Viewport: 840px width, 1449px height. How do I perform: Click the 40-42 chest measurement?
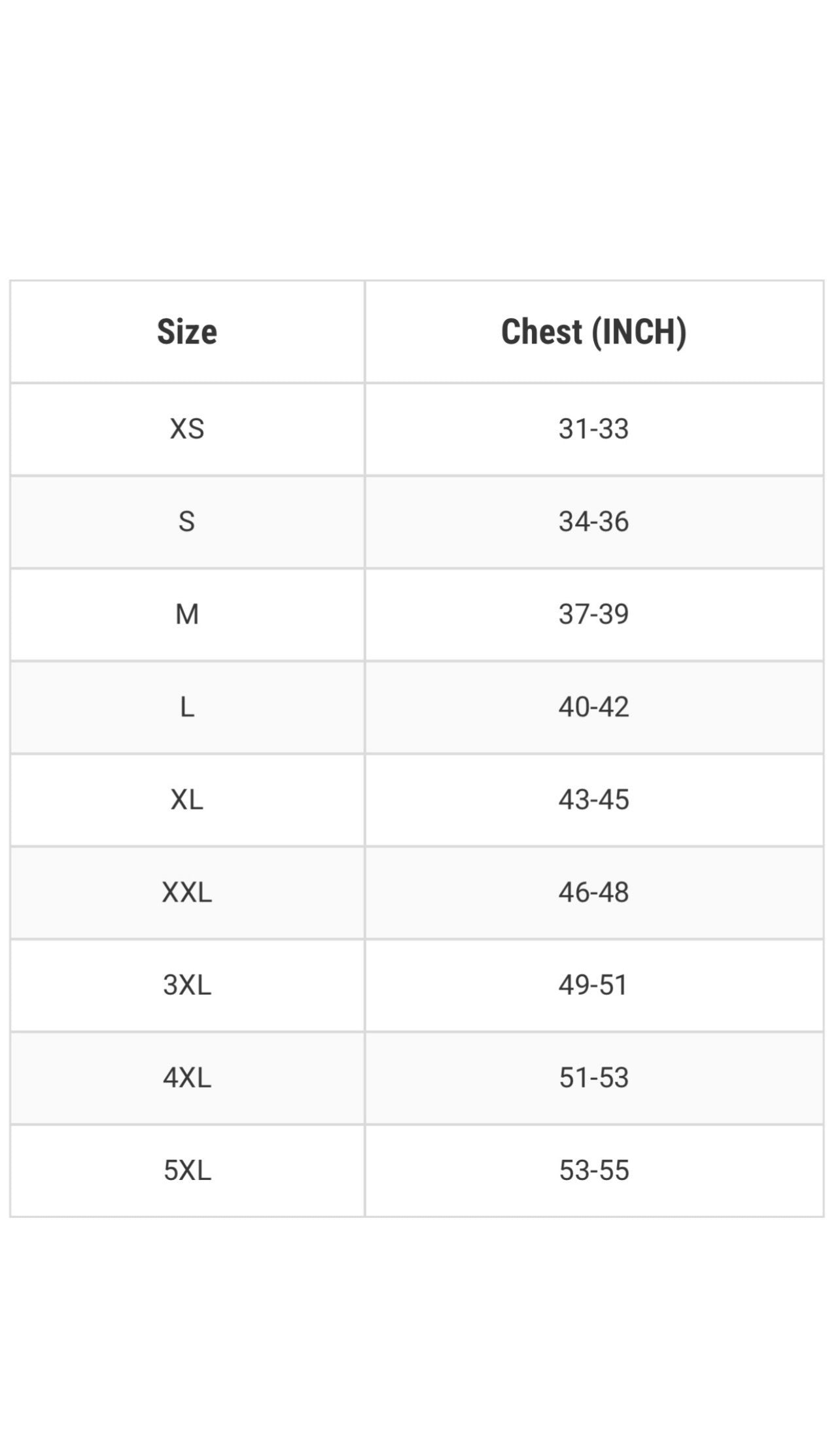point(593,707)
